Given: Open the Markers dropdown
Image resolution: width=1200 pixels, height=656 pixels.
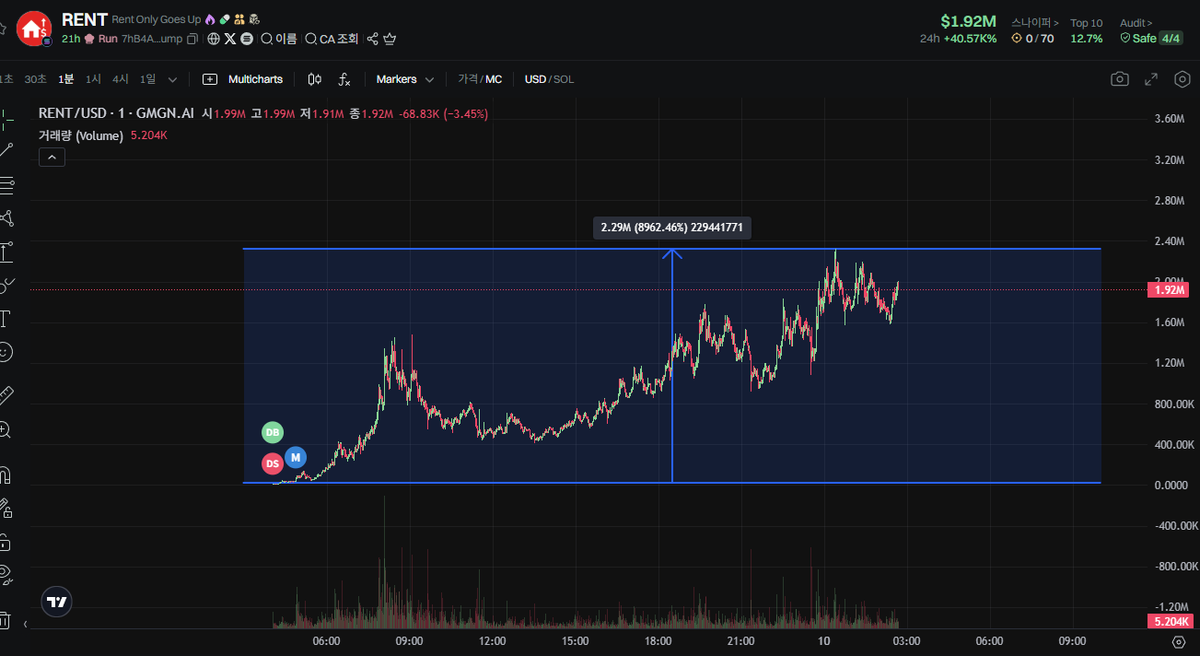Looking at the screenshot, I should coord(405,79).
